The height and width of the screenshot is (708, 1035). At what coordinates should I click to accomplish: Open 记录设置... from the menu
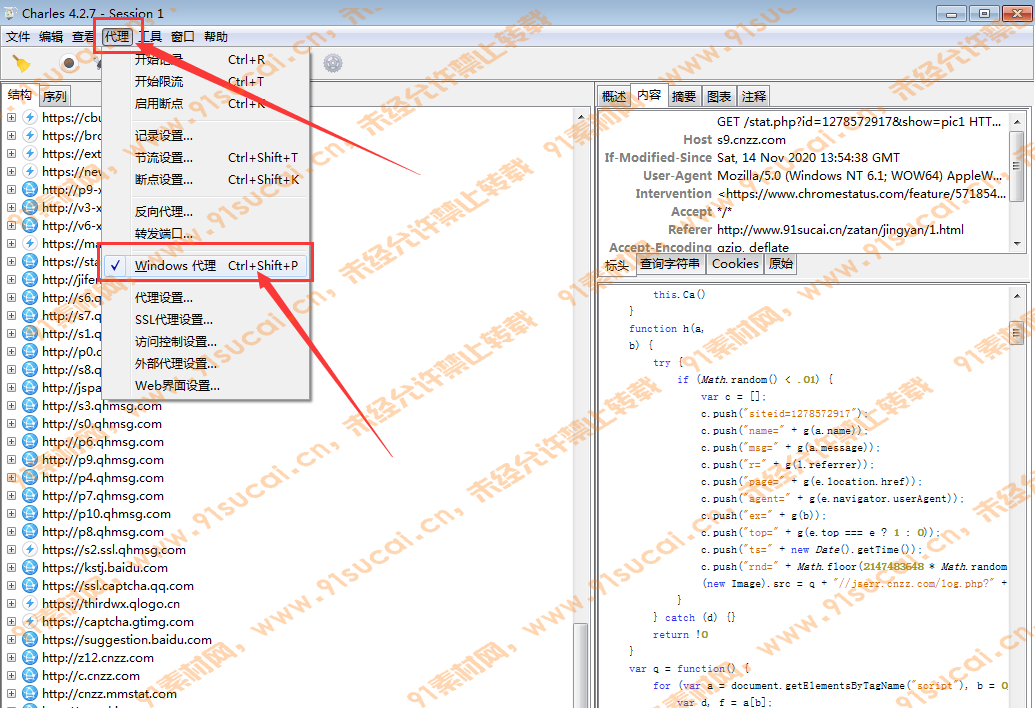click(205, 135)
